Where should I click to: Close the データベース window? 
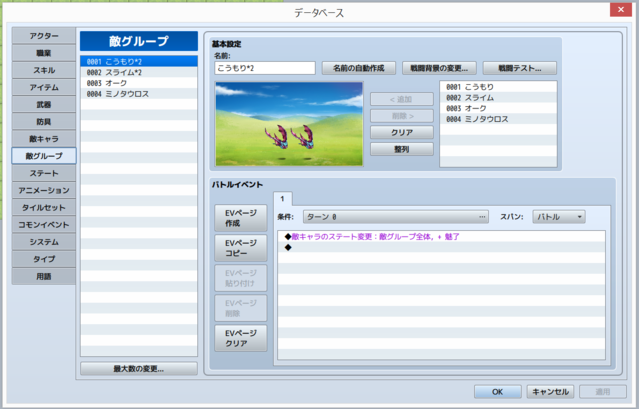click(x=620, y=9)
